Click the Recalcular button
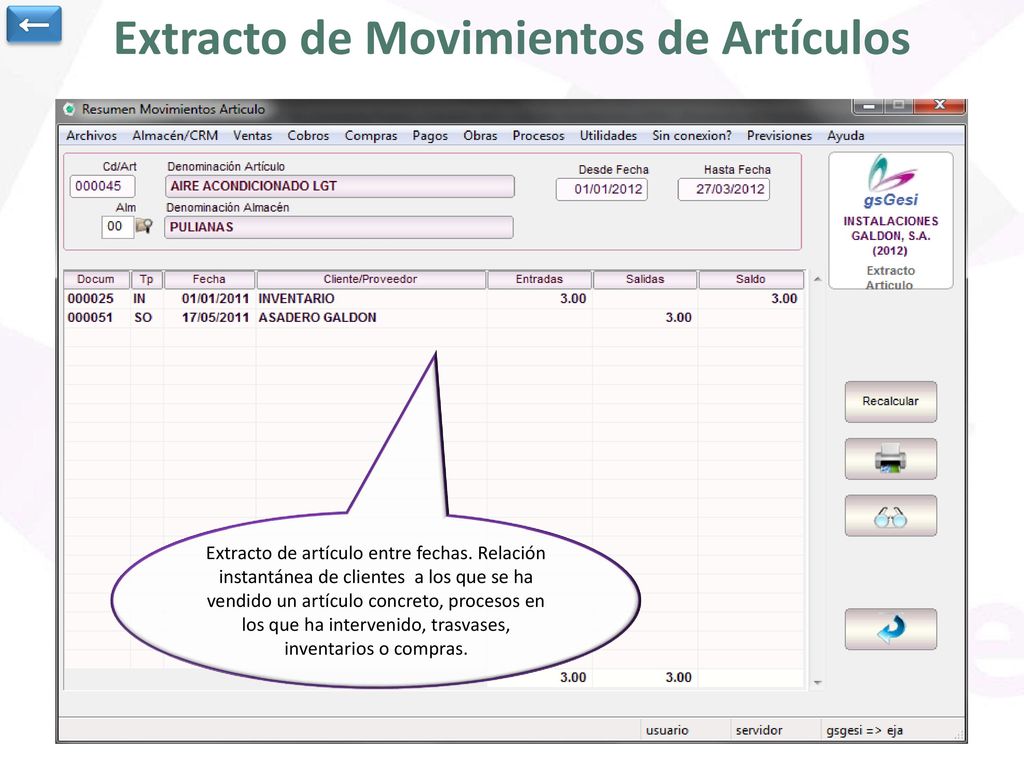 [890, 402]
